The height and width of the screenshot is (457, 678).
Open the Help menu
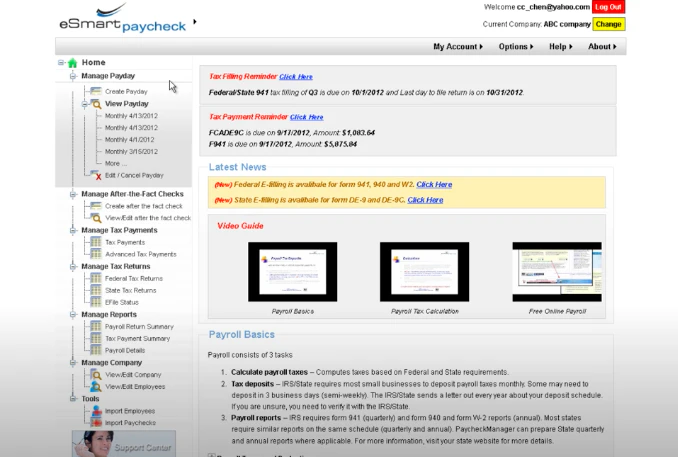[561, 47]
